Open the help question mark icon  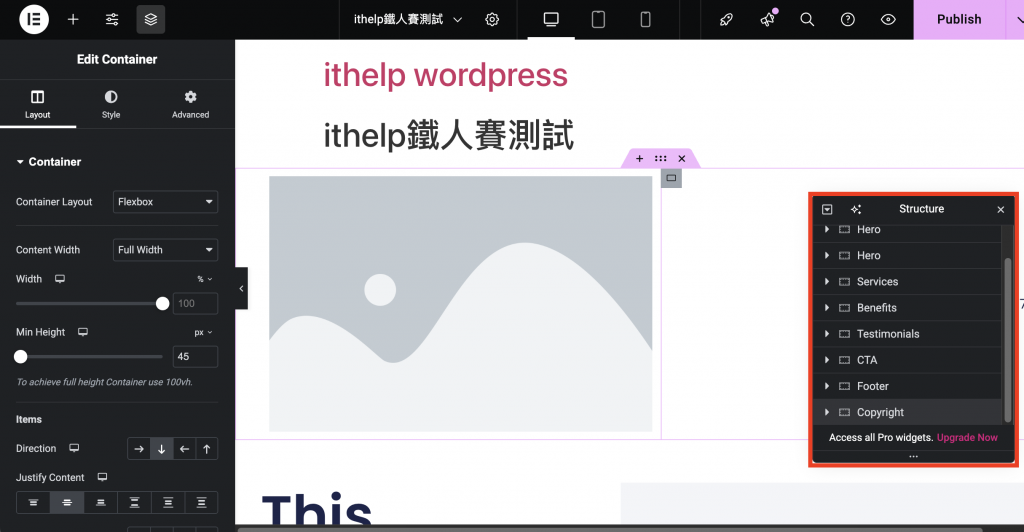tap(848, 20)
